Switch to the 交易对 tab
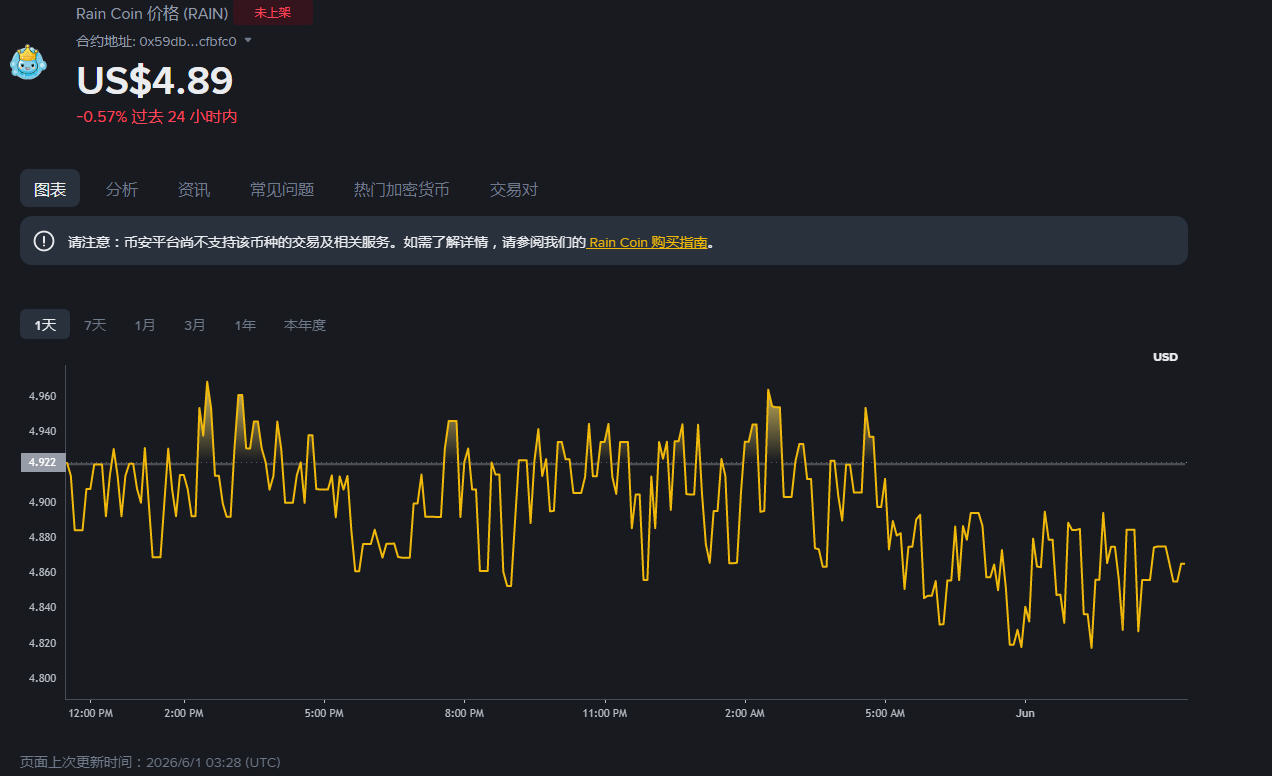 [x=514, y=189]
